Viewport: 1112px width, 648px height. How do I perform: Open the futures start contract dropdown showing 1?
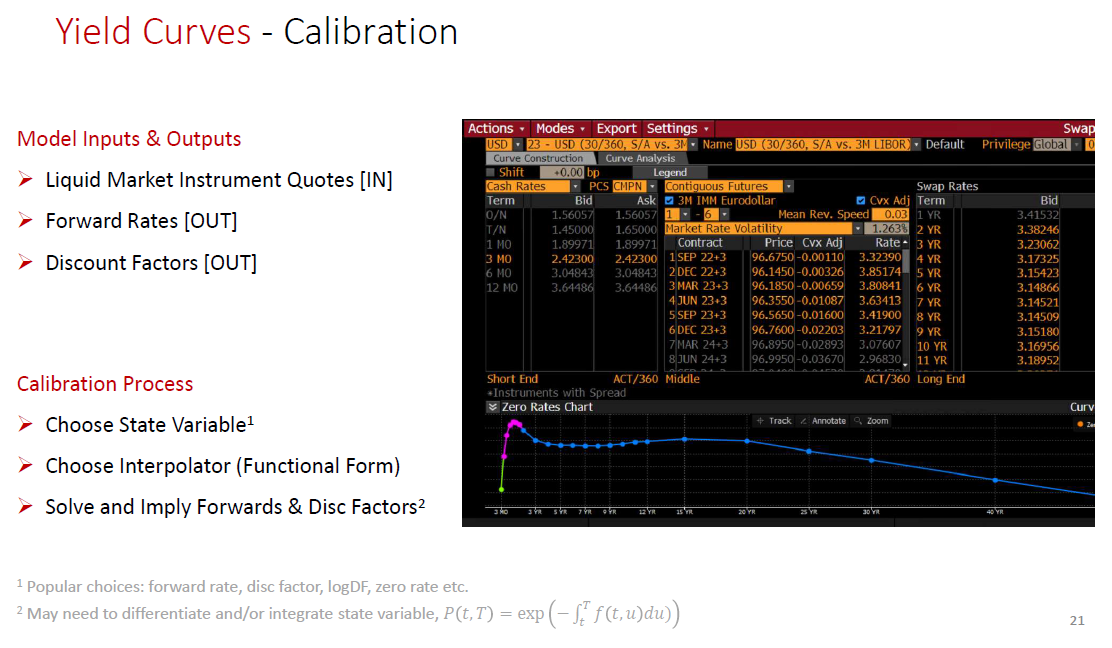pos(685,214)
